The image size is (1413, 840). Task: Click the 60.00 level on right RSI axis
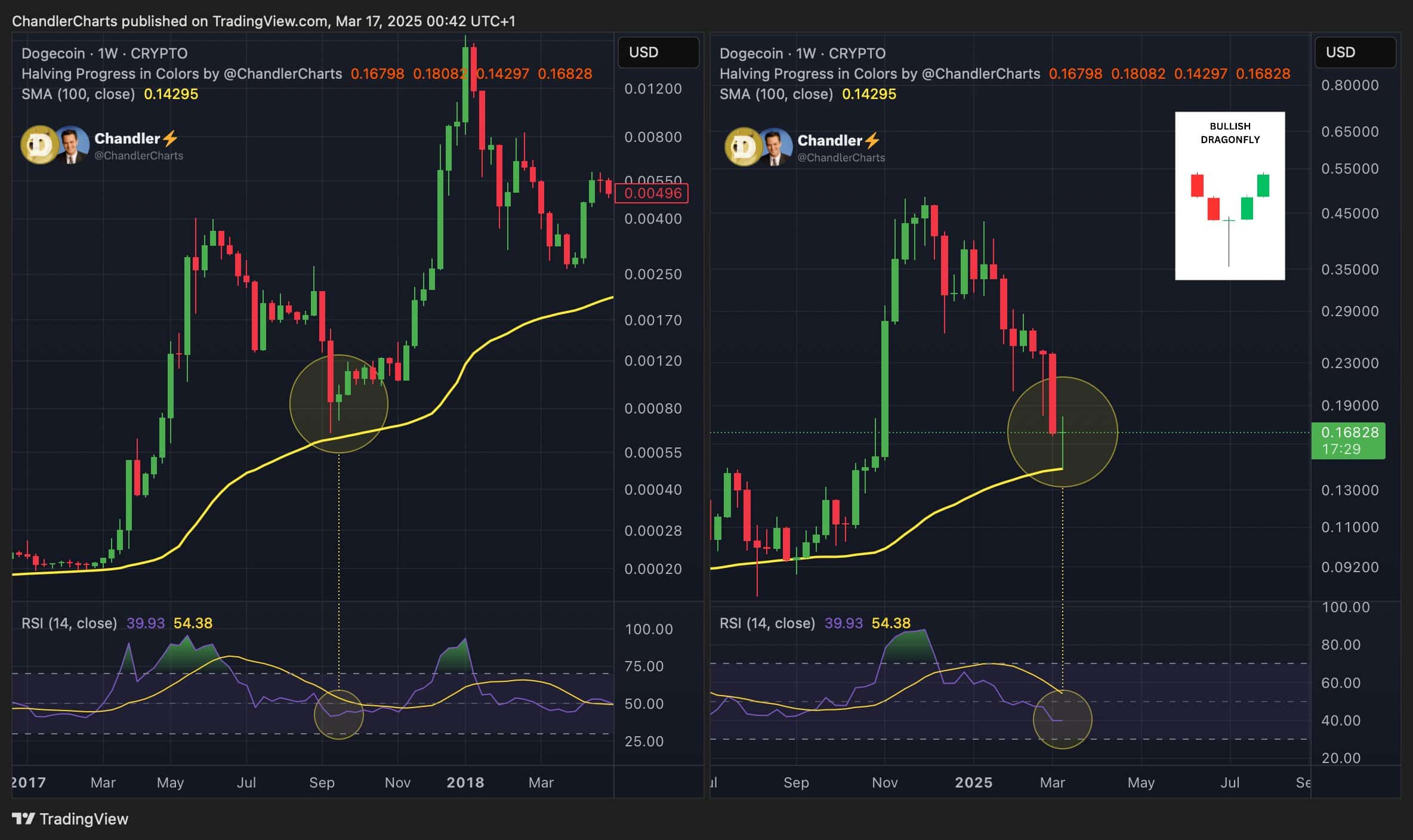coord(1341,682)
